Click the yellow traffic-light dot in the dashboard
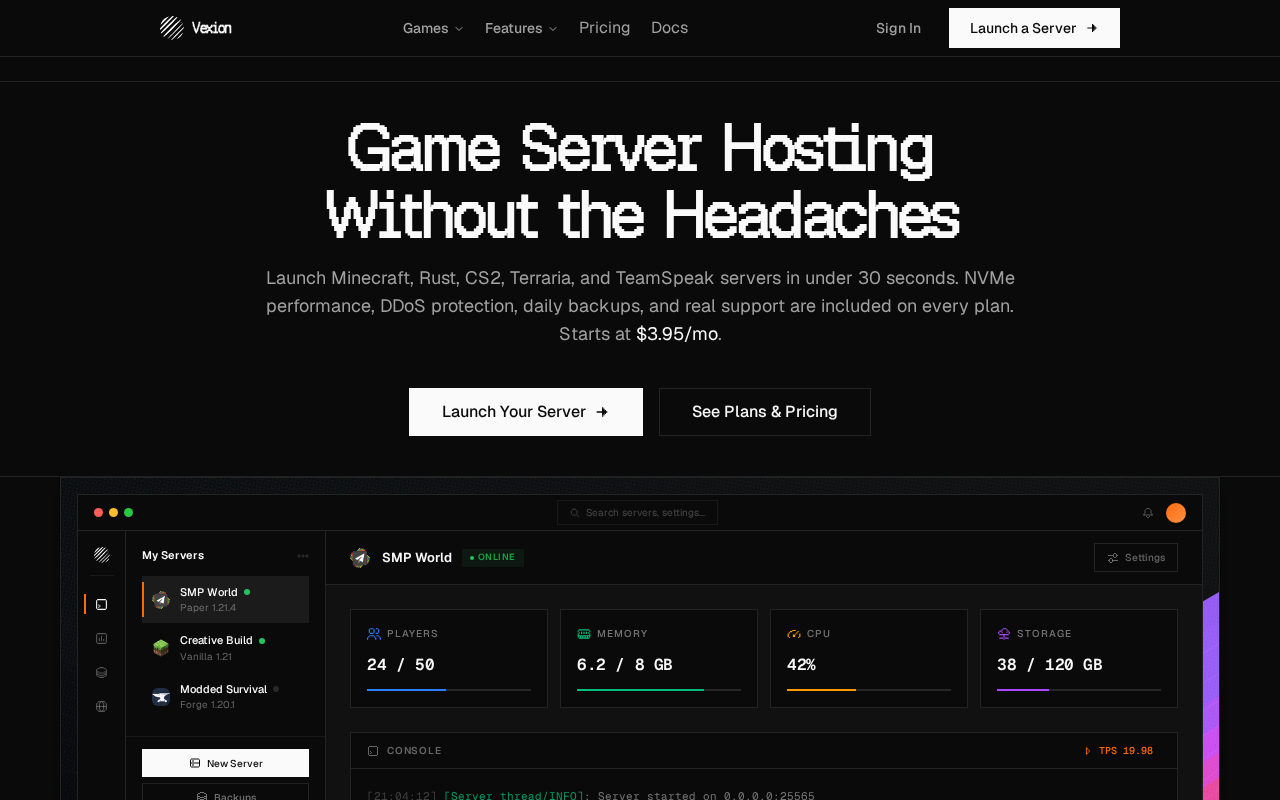Image resolution: width=1280 pixels, height=800 pixels. (113, 513)
